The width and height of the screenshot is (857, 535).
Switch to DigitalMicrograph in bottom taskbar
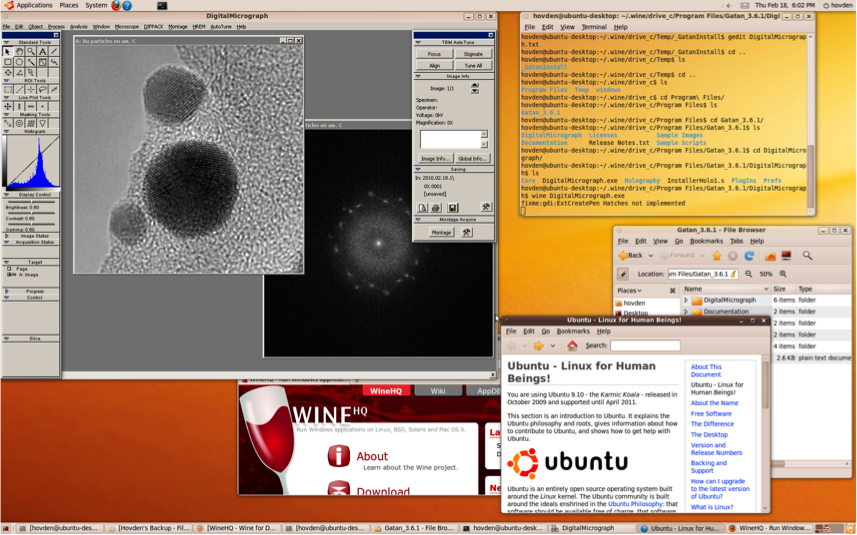click(x=593, y=528)
